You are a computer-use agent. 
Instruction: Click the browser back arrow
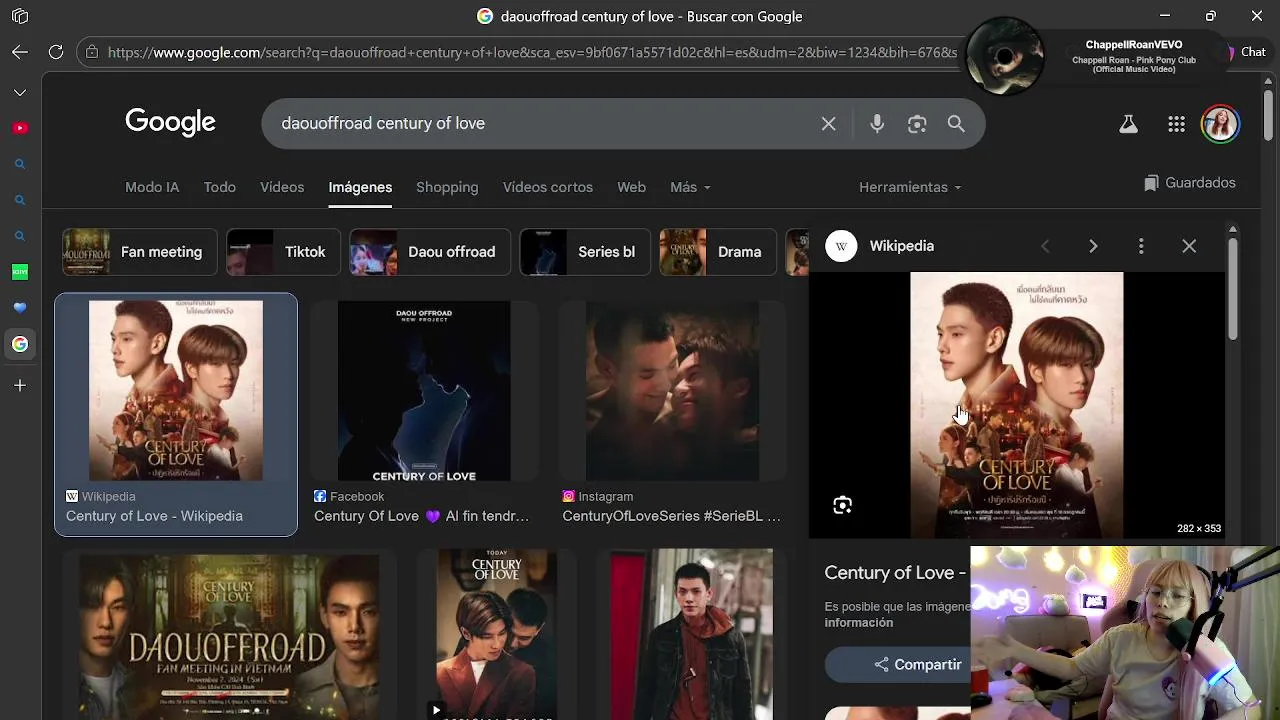click(20, 52)
